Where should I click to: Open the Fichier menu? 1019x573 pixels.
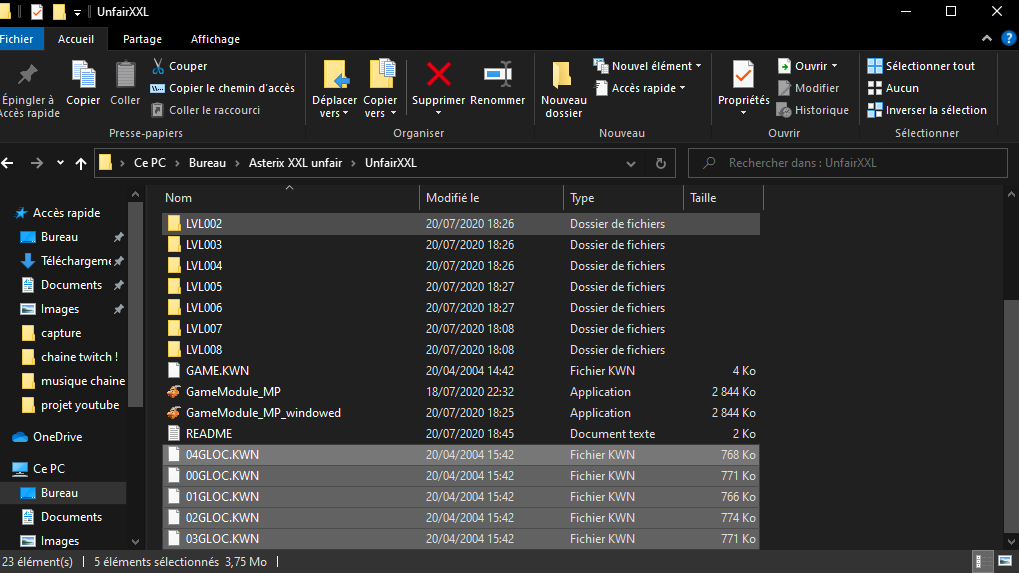(x=19, y=39)
